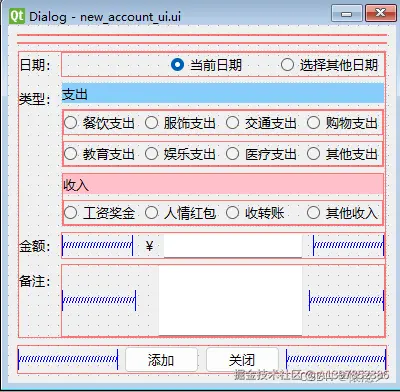
Task: Click the pink 收入 header label
Action: point(223,184)
